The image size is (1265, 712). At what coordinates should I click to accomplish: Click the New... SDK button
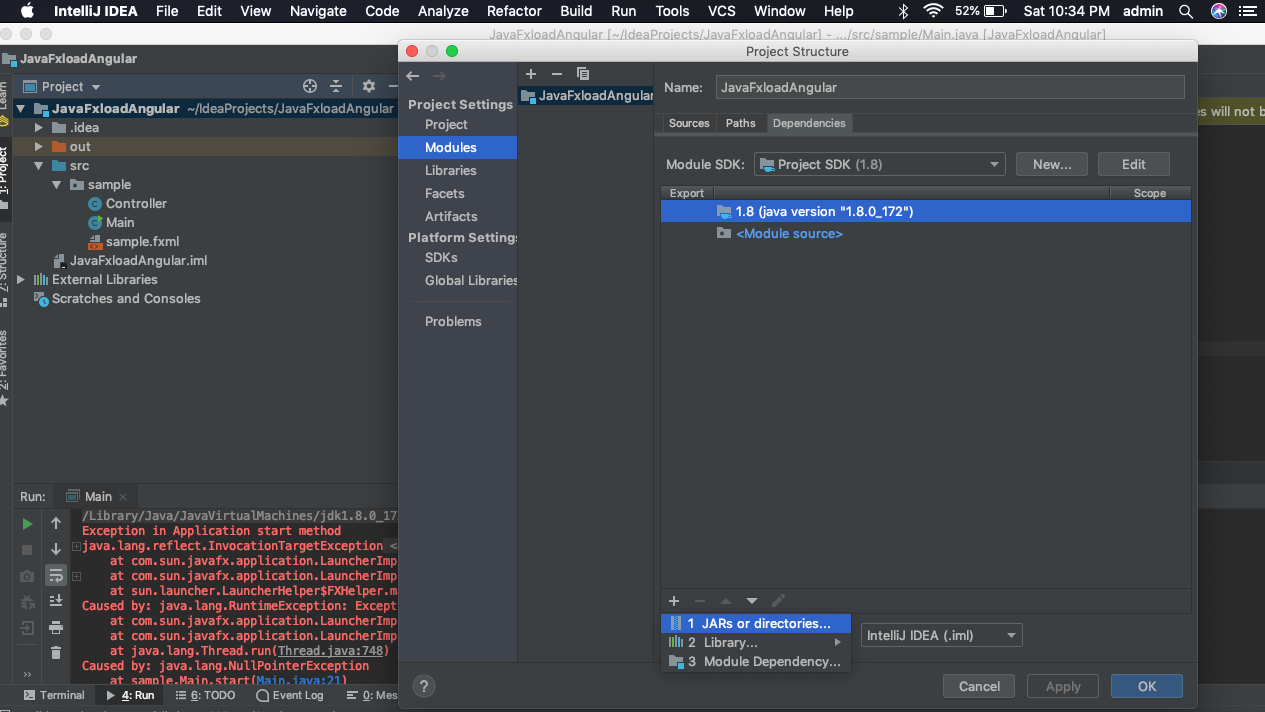tap(1052, 164)
